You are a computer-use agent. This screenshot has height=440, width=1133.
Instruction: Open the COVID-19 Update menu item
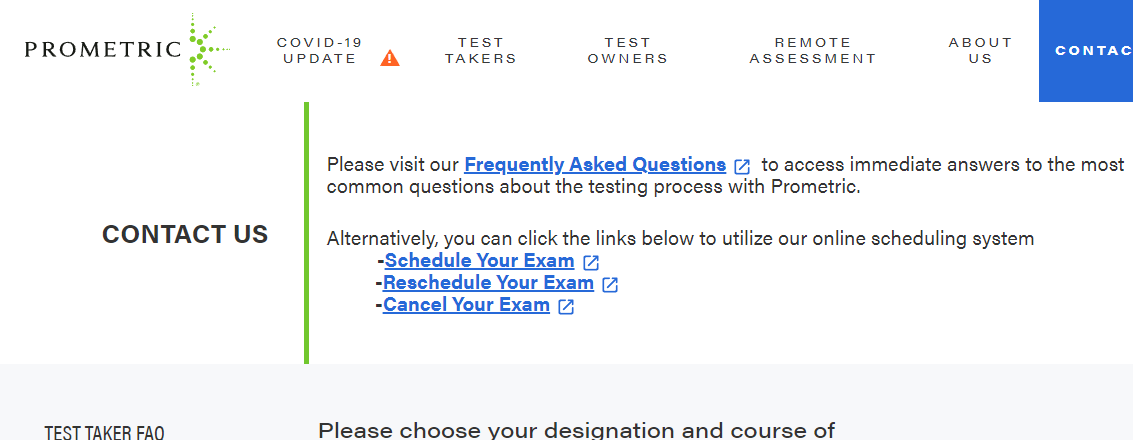[320, 51]
